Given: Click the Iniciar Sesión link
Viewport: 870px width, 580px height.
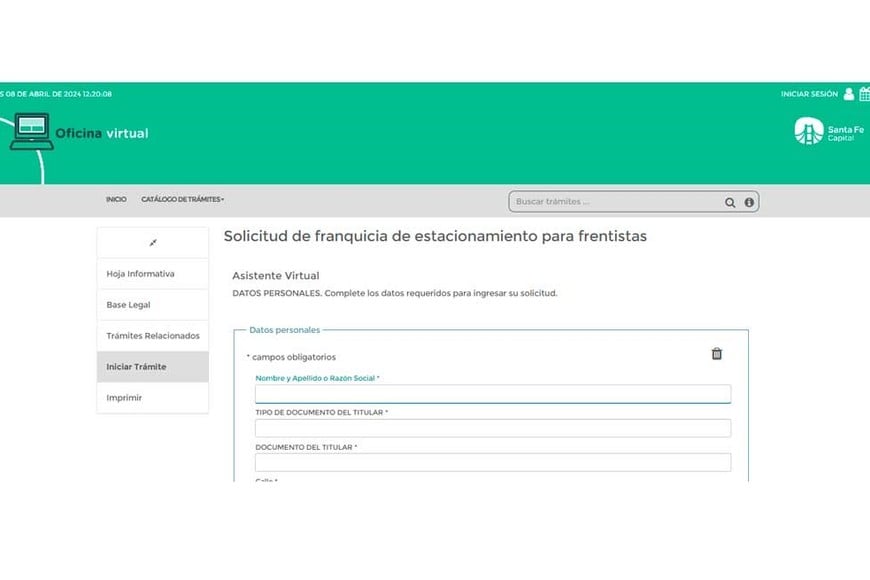Looking at the screenshot, I should 809,94.
